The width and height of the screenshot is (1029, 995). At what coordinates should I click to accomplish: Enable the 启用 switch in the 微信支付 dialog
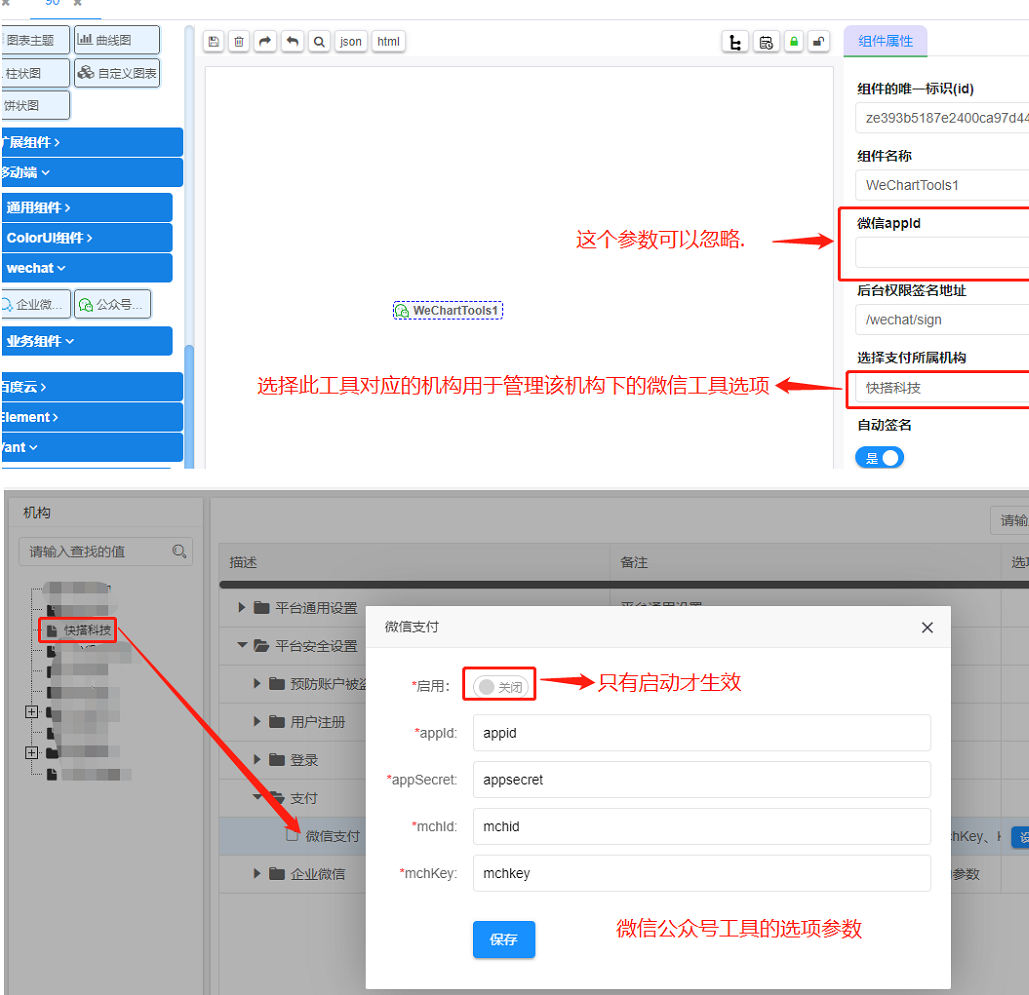pos(499,687)
